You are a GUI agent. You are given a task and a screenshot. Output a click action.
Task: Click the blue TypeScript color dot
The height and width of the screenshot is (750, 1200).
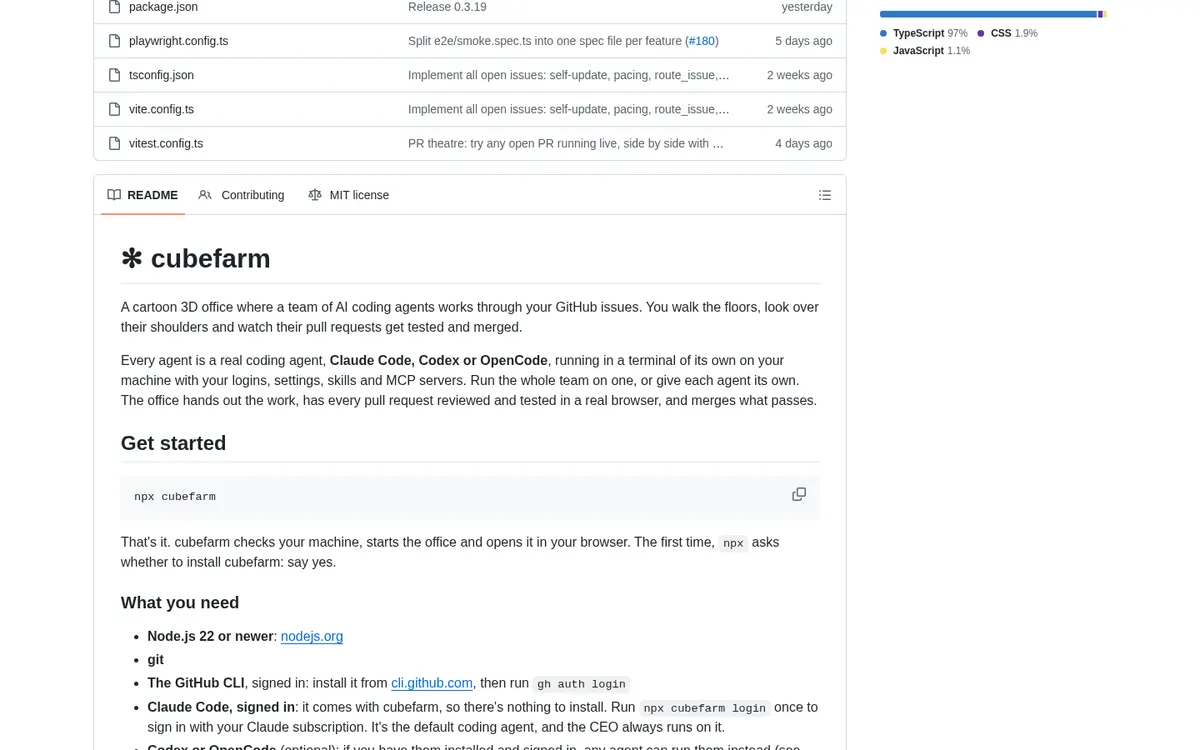point(884,33)
